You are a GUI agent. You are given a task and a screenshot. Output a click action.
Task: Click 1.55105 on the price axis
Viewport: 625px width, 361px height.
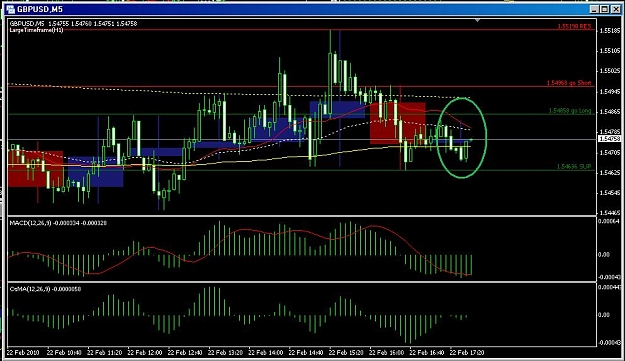(610, 51)
